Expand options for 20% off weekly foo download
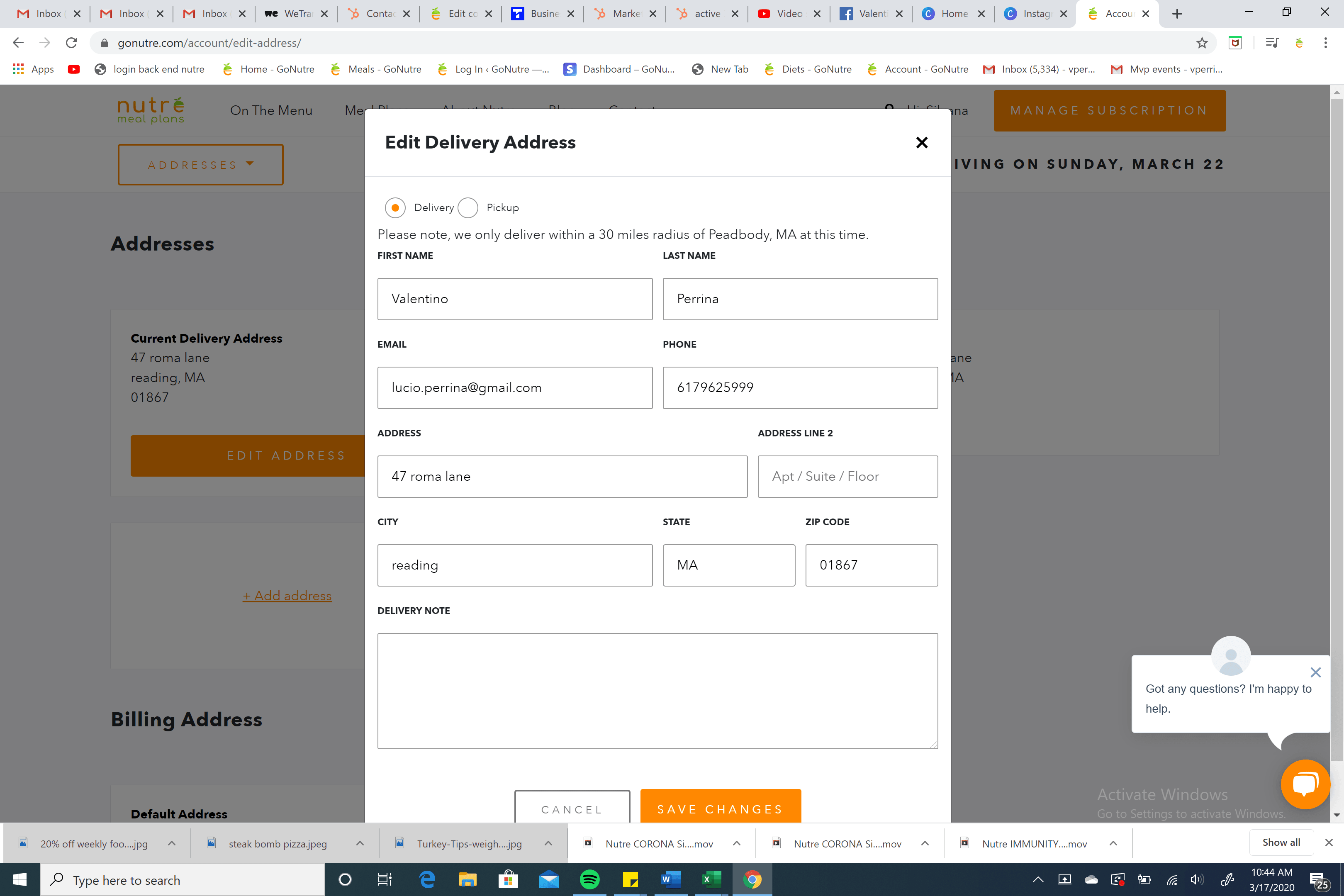Image resolution: width=1344 pixels, height=896 pixels. (x=171, y=843)
